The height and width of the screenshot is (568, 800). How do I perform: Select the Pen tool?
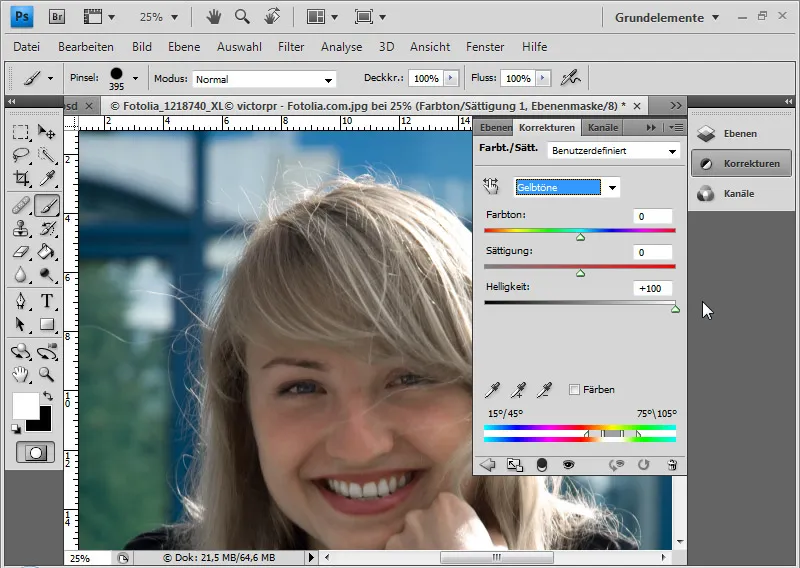(20, 301)
